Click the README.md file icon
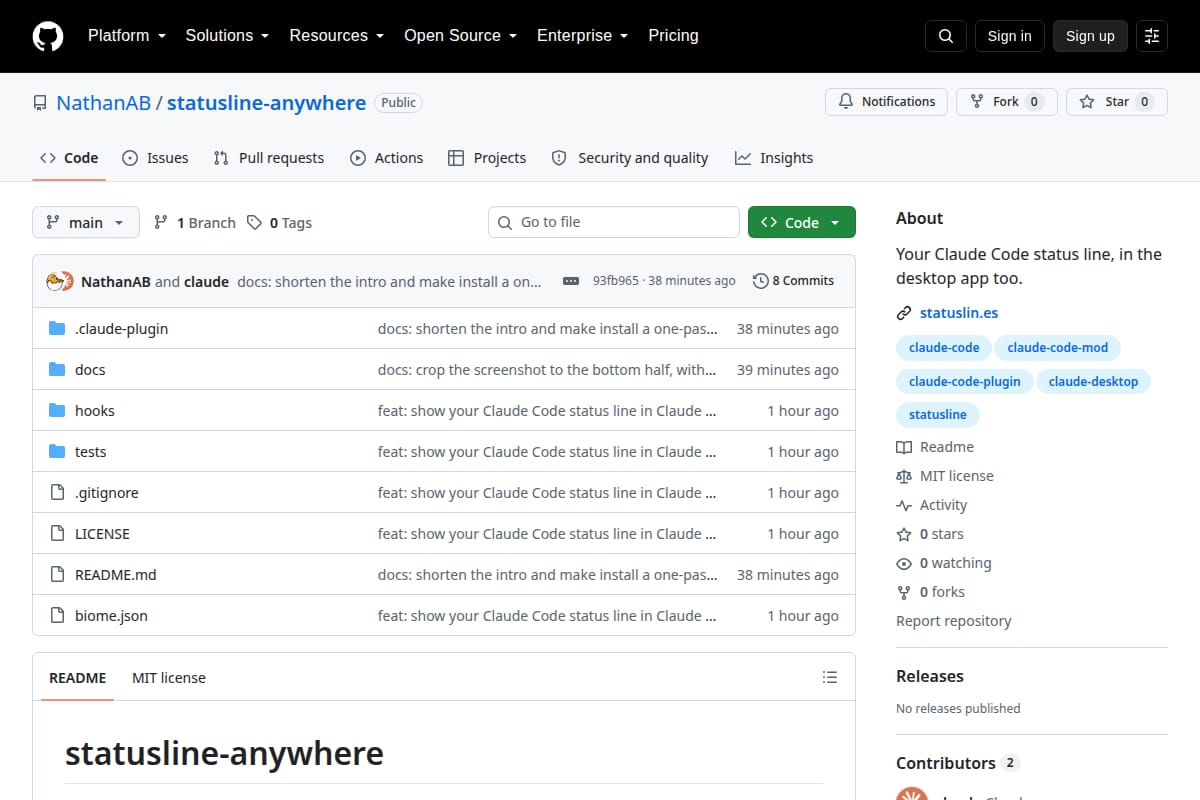The width and height of the screenshot is (1200, 800). click(x=57, y=575)
